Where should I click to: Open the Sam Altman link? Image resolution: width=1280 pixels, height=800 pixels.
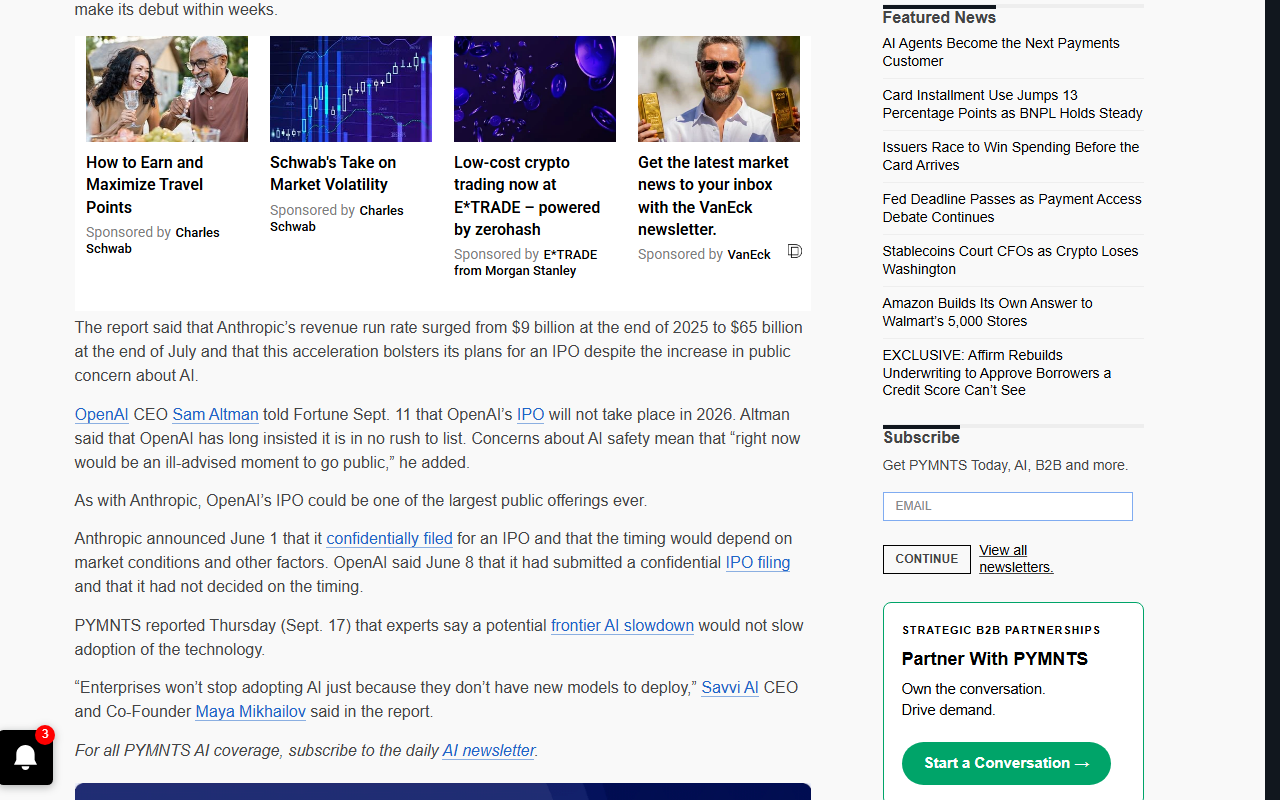point(215,414)
